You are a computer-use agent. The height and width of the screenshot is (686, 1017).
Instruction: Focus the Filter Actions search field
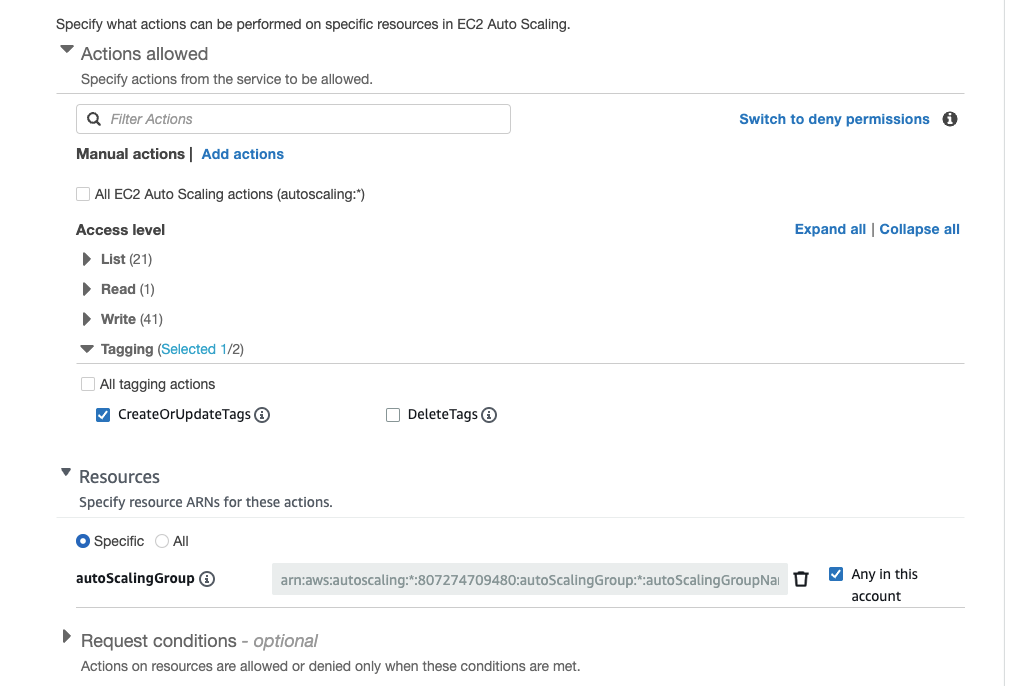[x=300, y=119]
